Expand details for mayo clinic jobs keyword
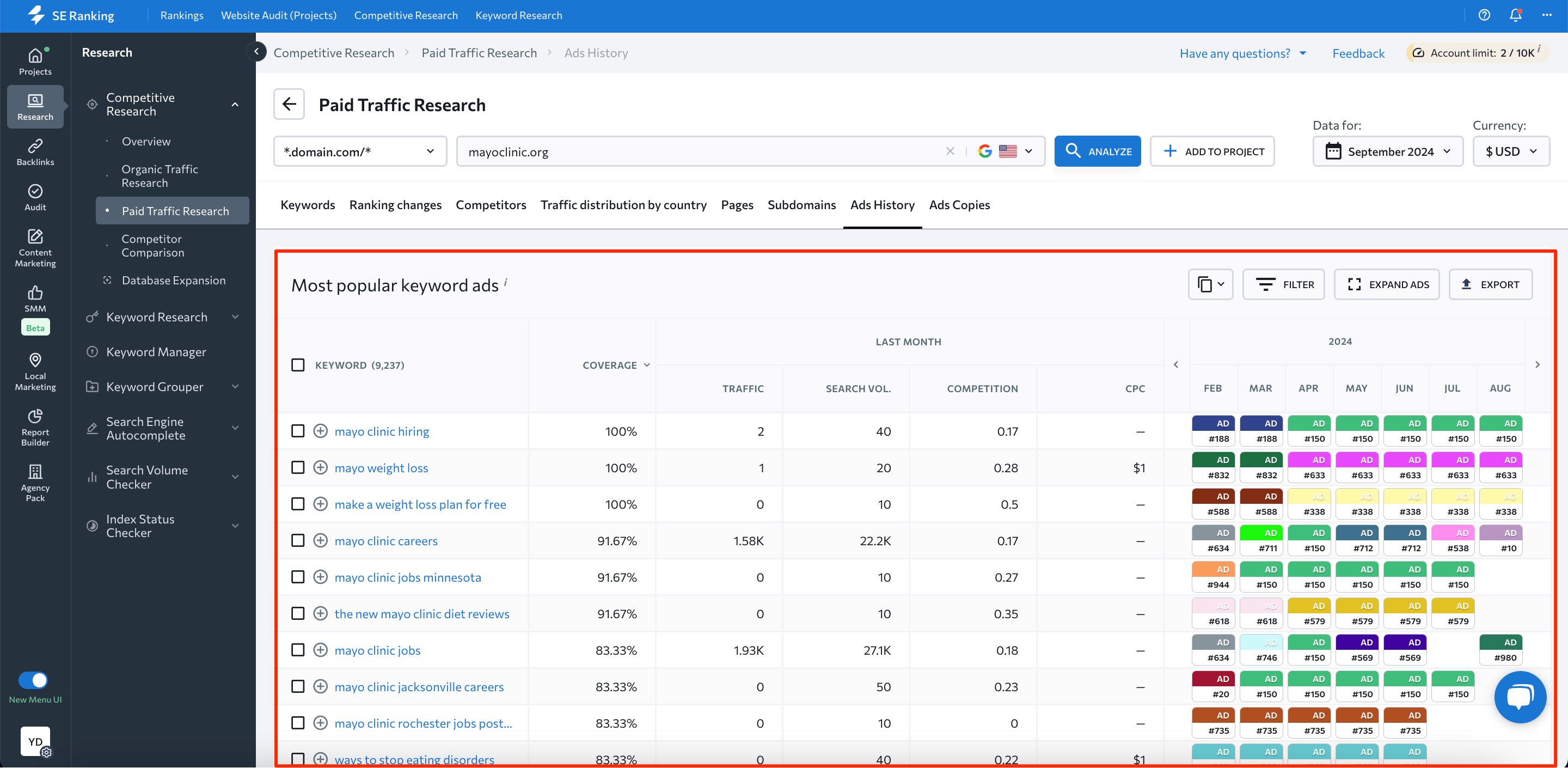The image size is (1568, 768). (x=320, y=650)
